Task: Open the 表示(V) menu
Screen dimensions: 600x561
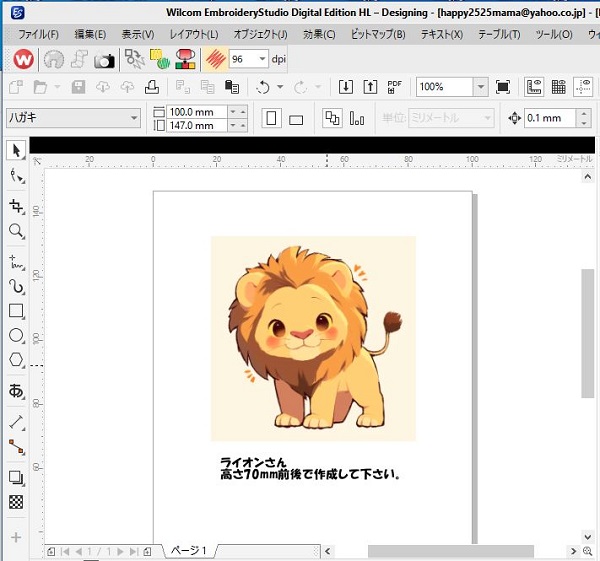Action: tap(138, 35)
